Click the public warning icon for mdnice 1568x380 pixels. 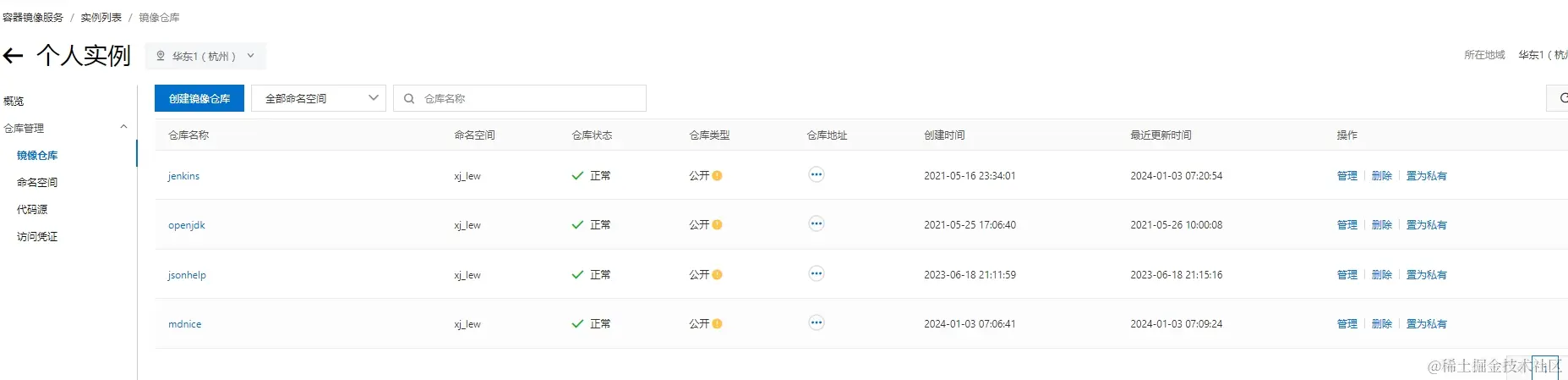click(x=717, y=324)
